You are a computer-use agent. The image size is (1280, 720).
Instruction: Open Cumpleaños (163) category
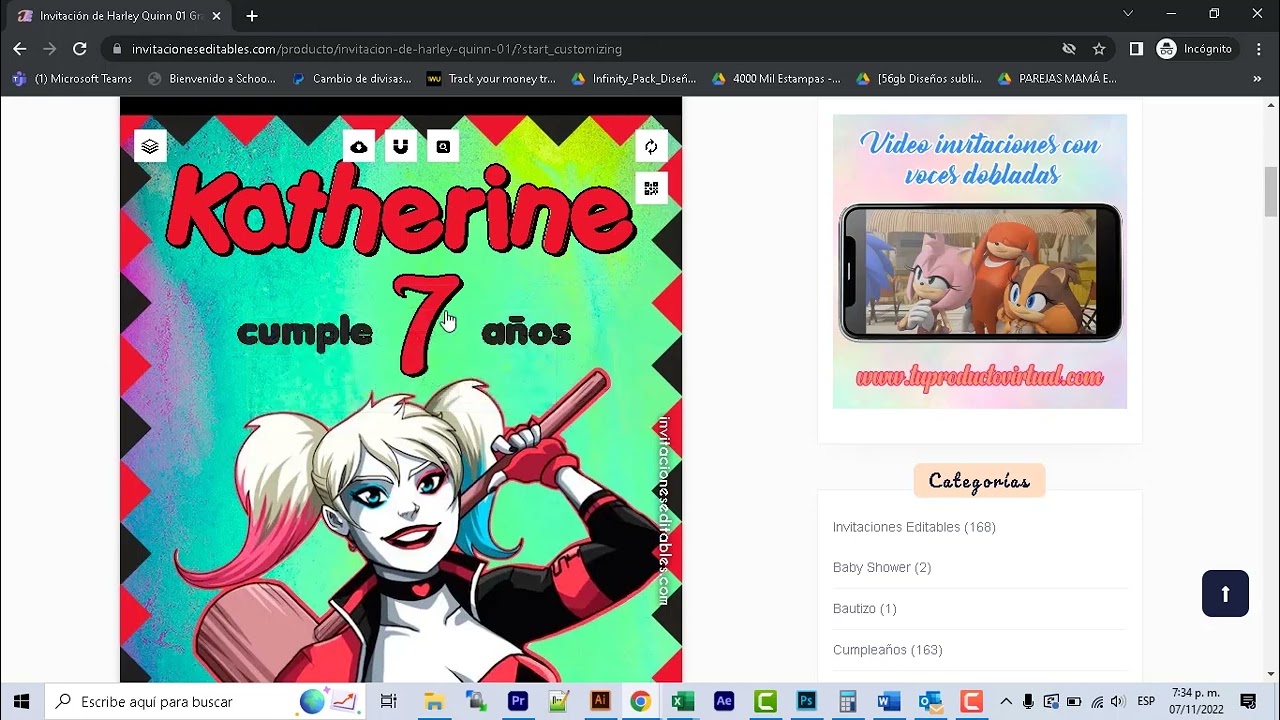click(x=888, y=650)
